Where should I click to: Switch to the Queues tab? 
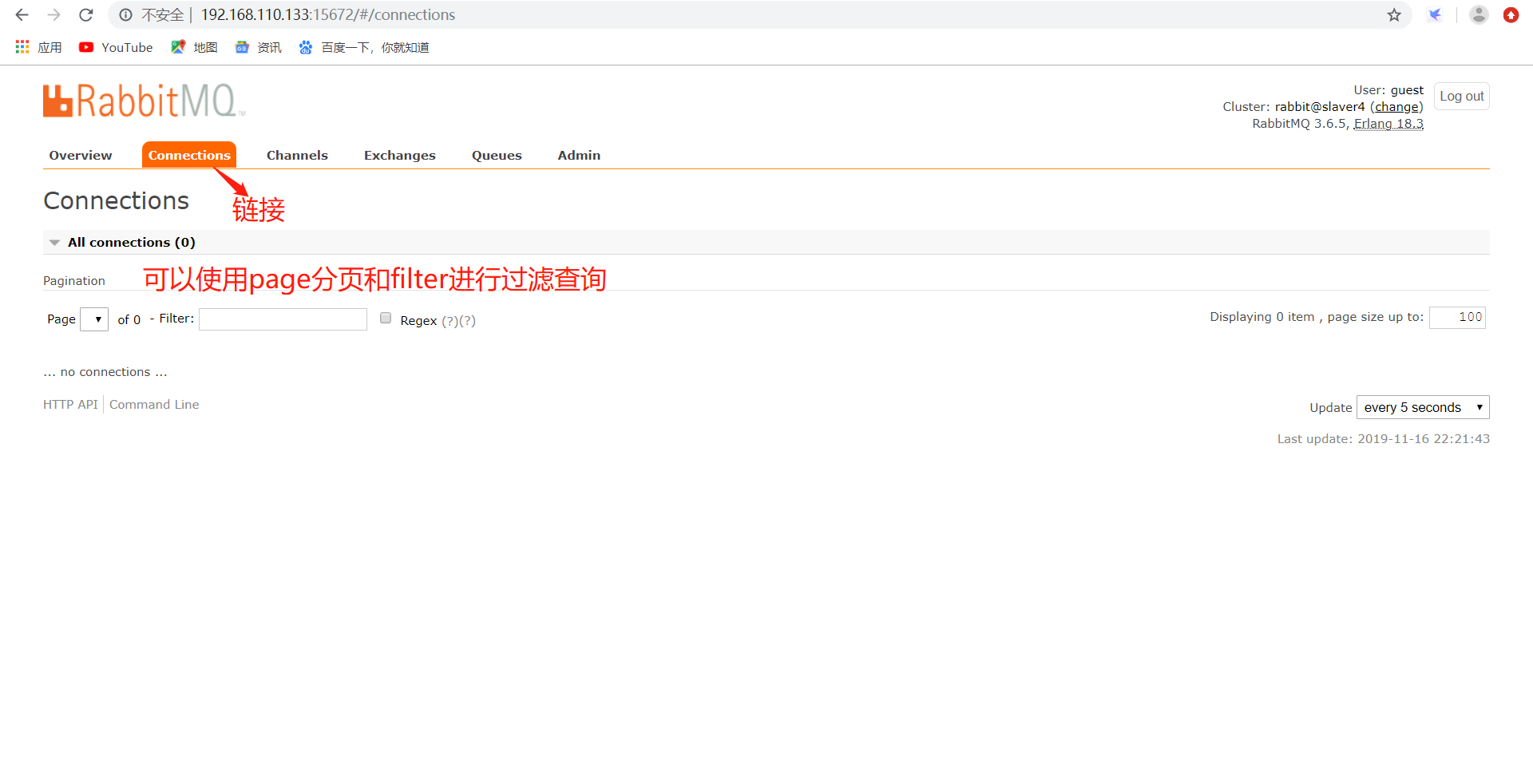click(x=496, y=155)
